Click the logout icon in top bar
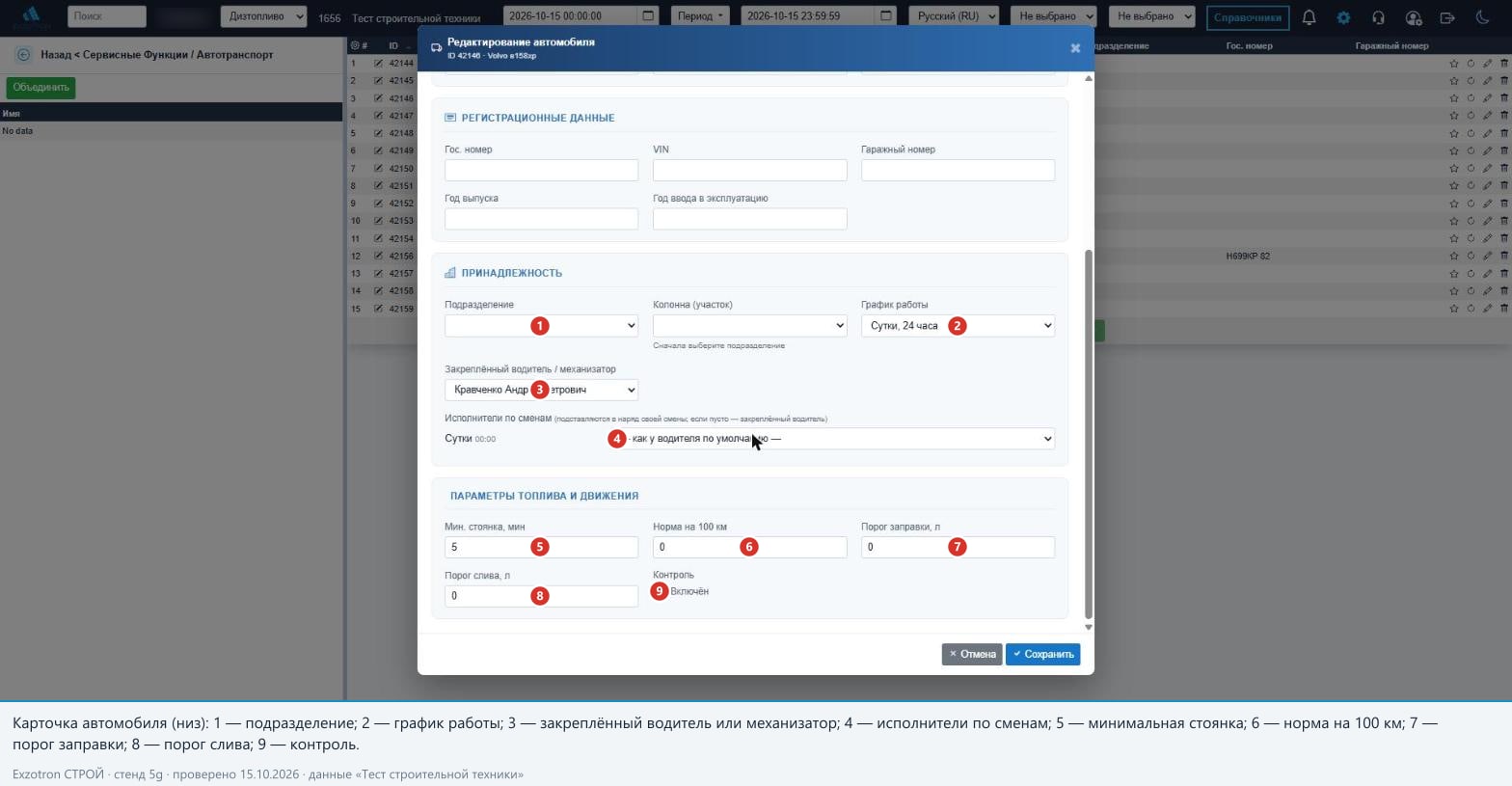 pos(1447,16)
